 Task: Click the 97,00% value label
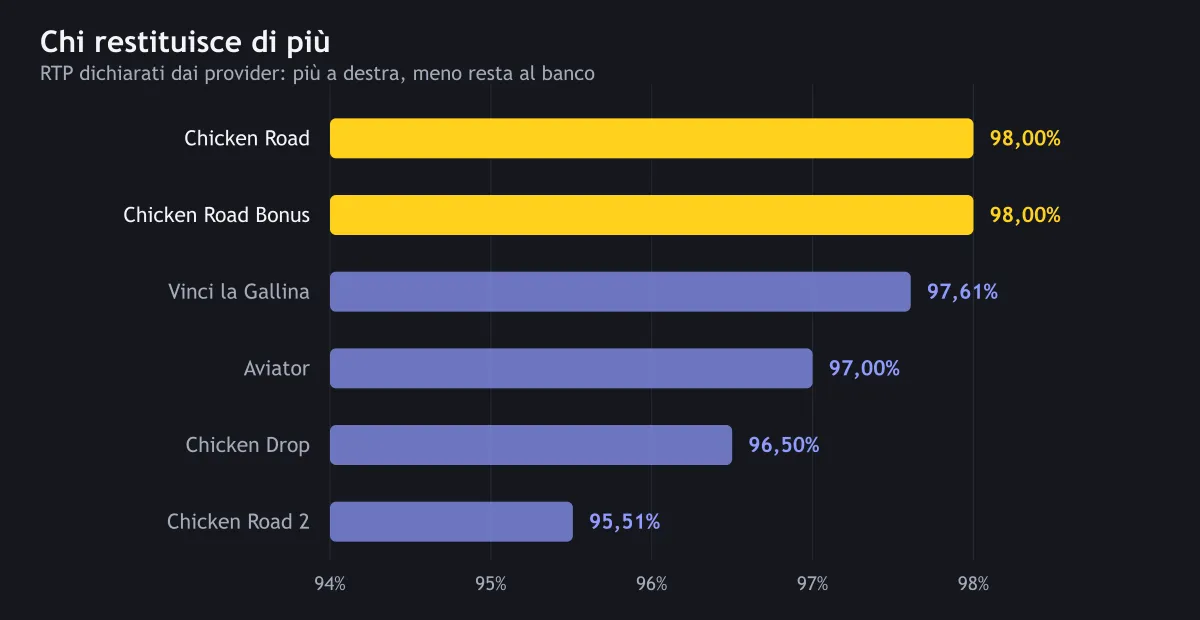pyautogui.click(x=864, y=368)
